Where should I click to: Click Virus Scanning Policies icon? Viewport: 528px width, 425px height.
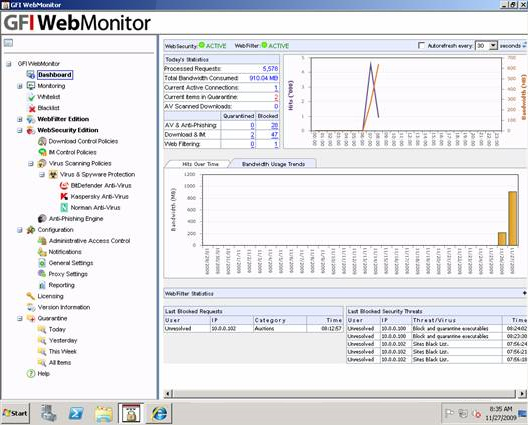pos(42,163)
